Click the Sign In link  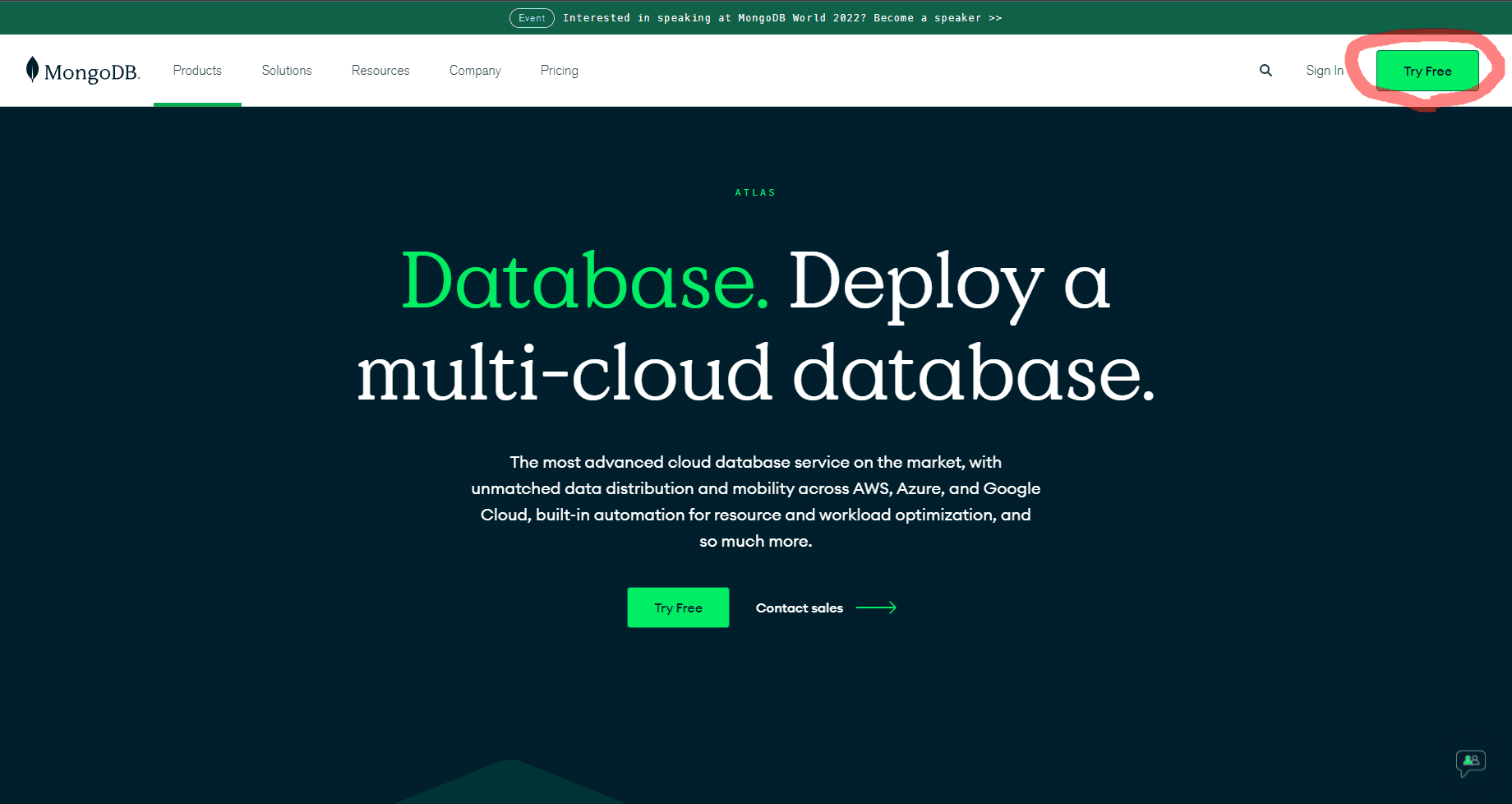pos(1325,71)
